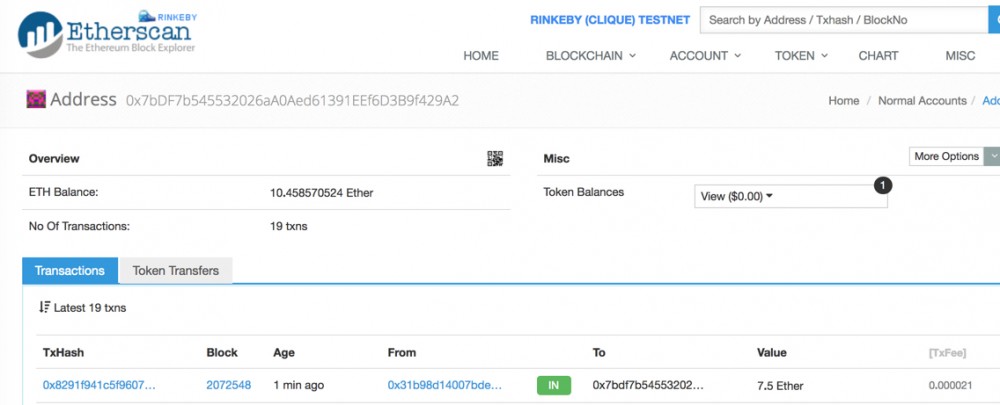Expand the TOKEN menu
The height and width of the screenshot is (405, 1000).
801,55
